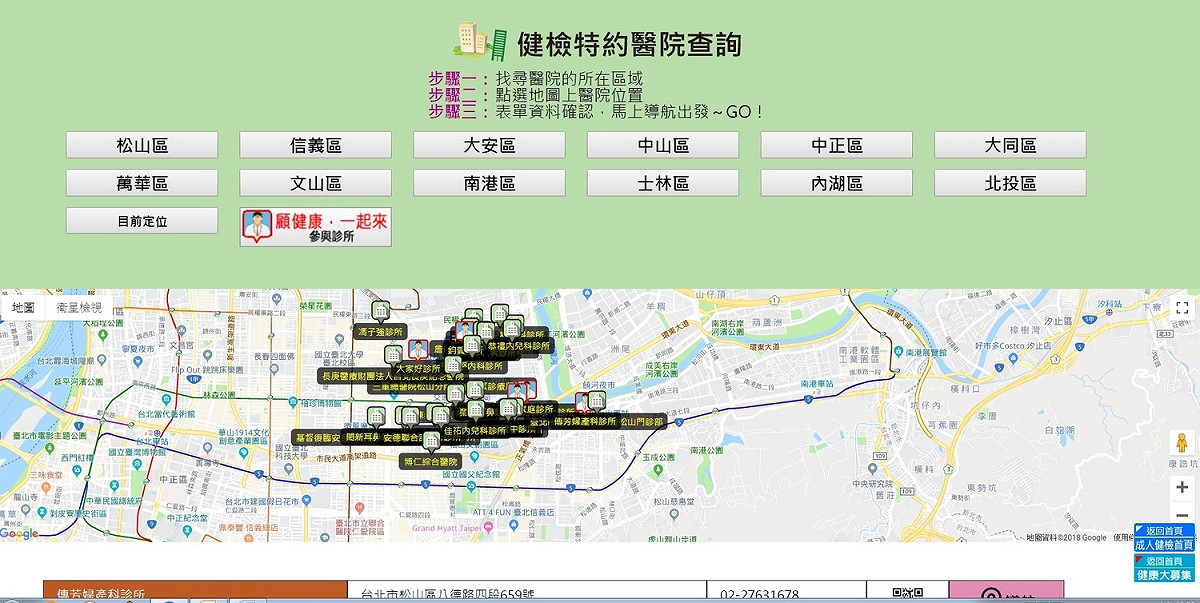Click doctor marker above 傅芳婦產科診所 label
The image size is (1200, 603).
click(x=583, y=403)
